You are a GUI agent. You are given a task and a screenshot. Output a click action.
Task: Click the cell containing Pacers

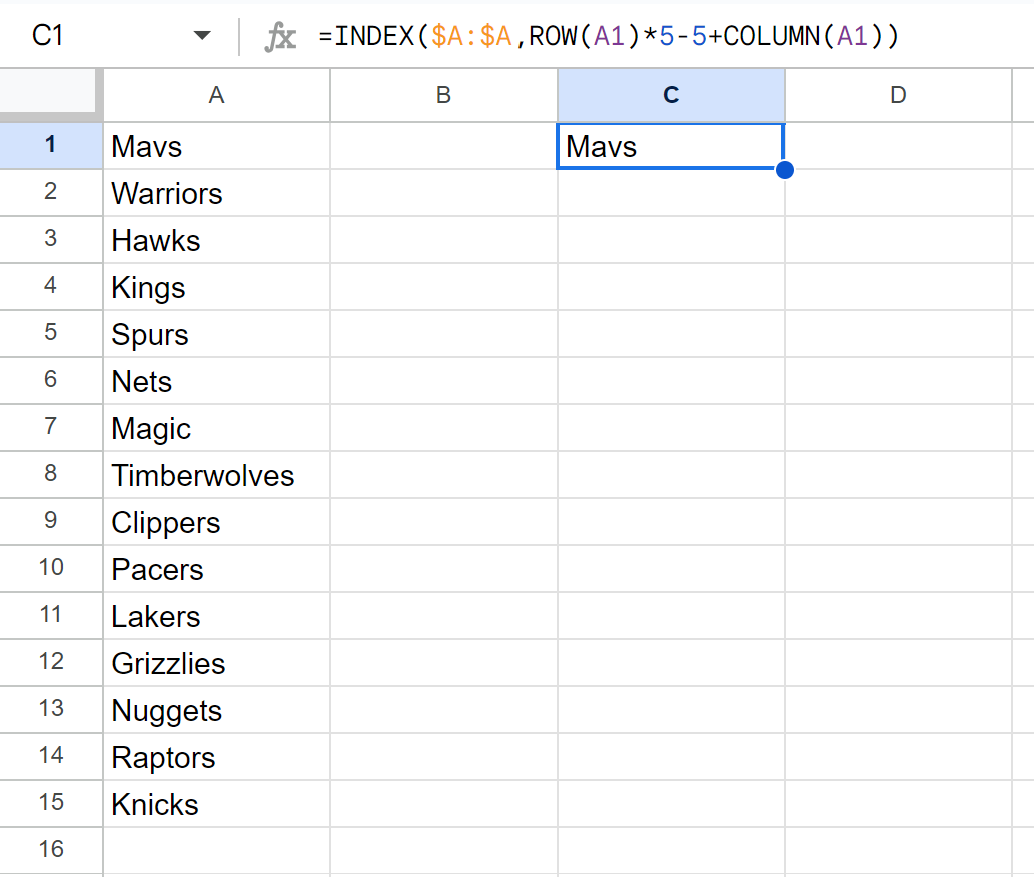pyautogui.click(x=217, y=568)
